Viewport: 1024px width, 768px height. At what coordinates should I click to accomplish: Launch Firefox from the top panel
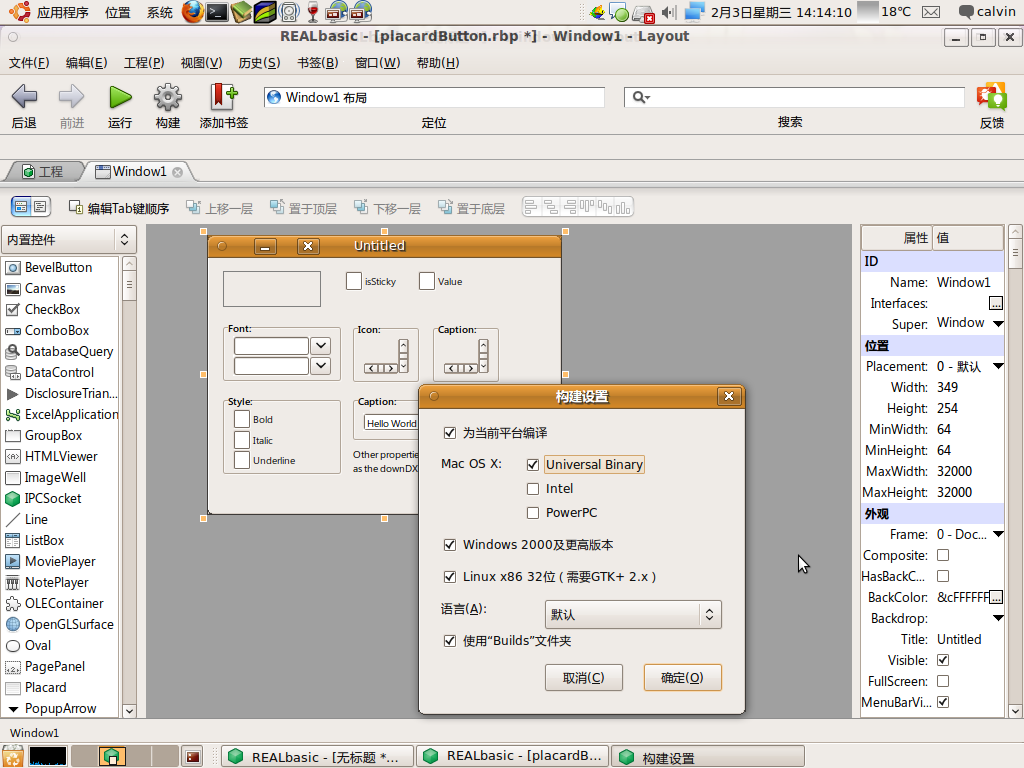click(192, 12)
